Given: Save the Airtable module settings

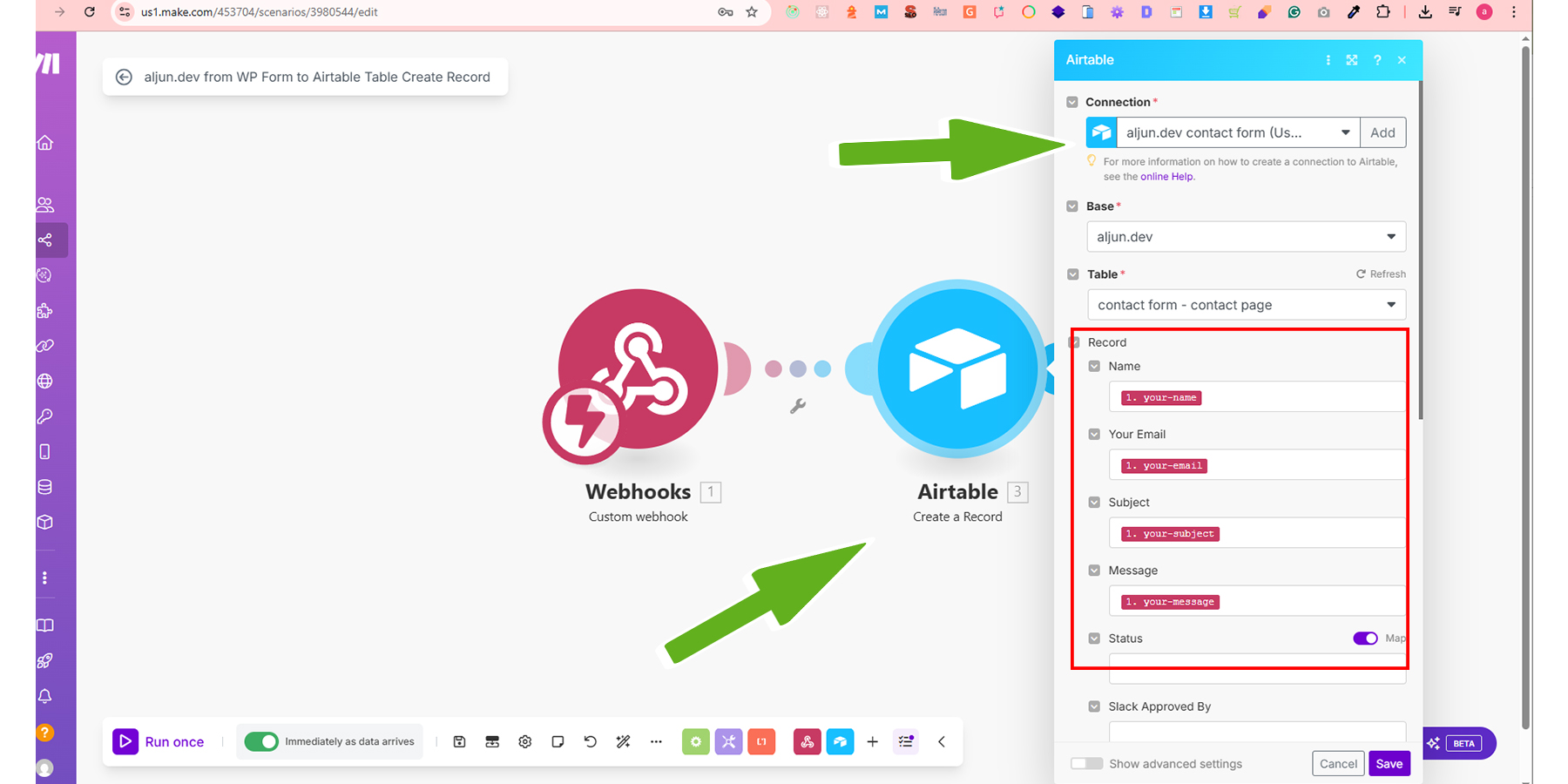Looking at the screenshot, I should 1389,764.
